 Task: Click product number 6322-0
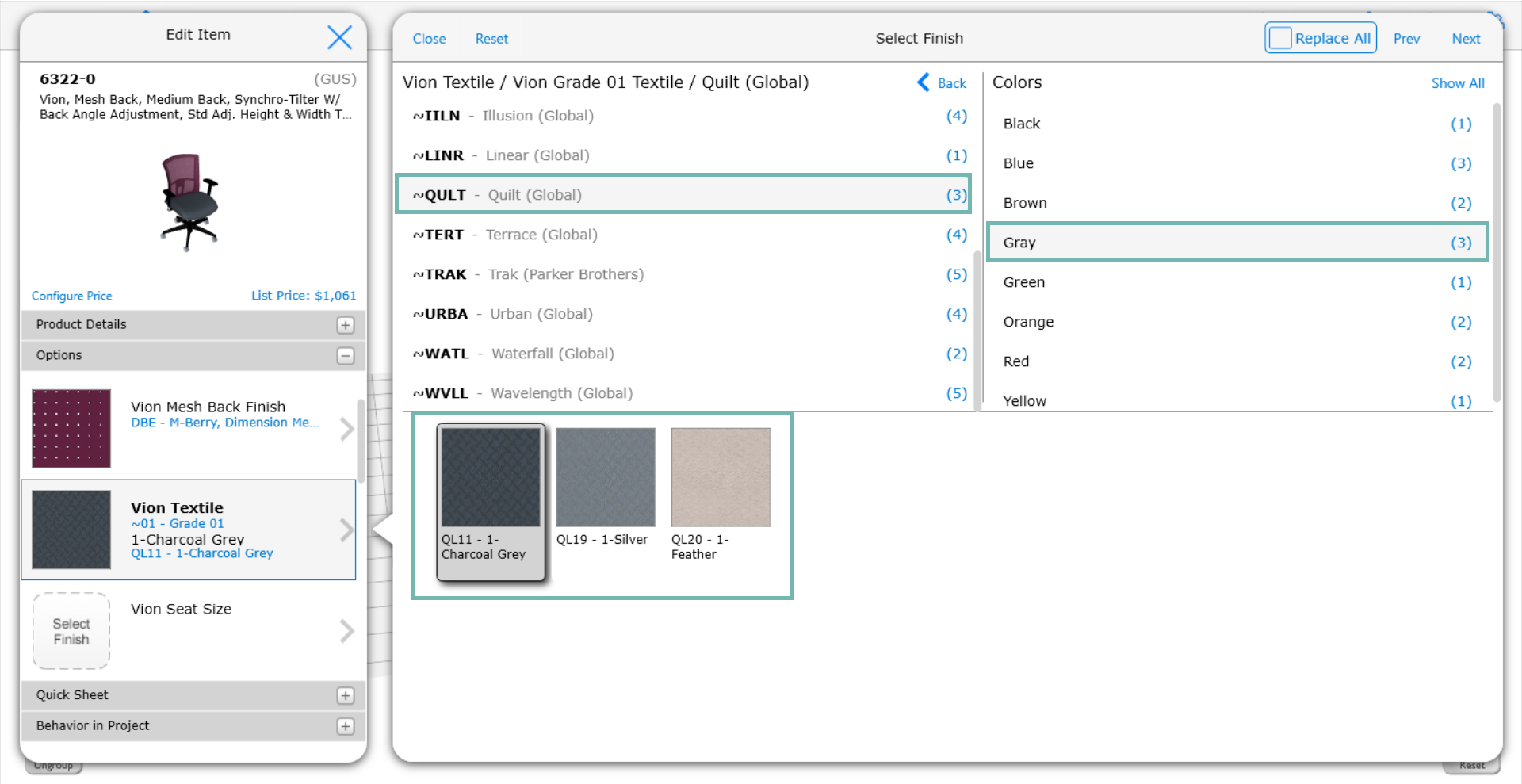[x=67, y=79]
